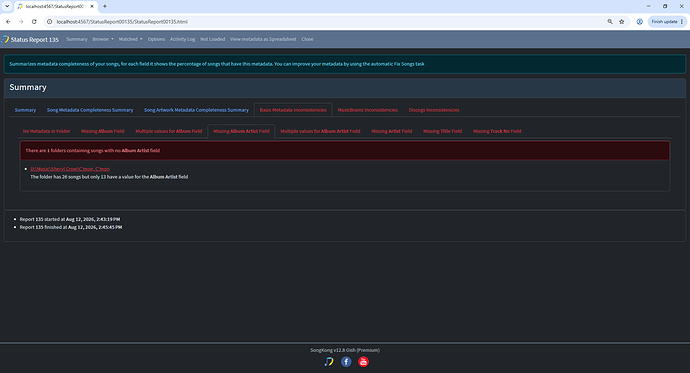Click the browser address bar URL

122,22
